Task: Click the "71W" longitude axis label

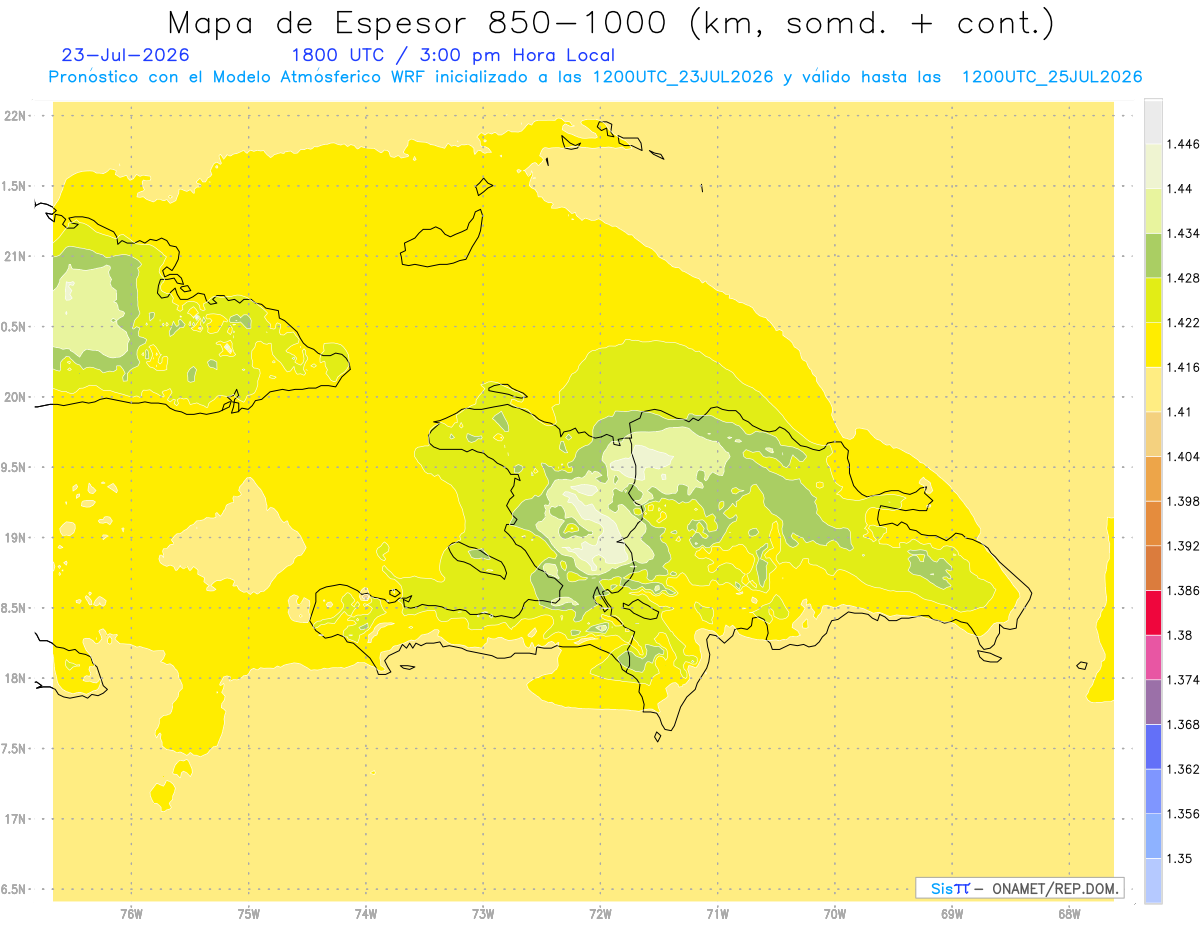Action: 717,914
